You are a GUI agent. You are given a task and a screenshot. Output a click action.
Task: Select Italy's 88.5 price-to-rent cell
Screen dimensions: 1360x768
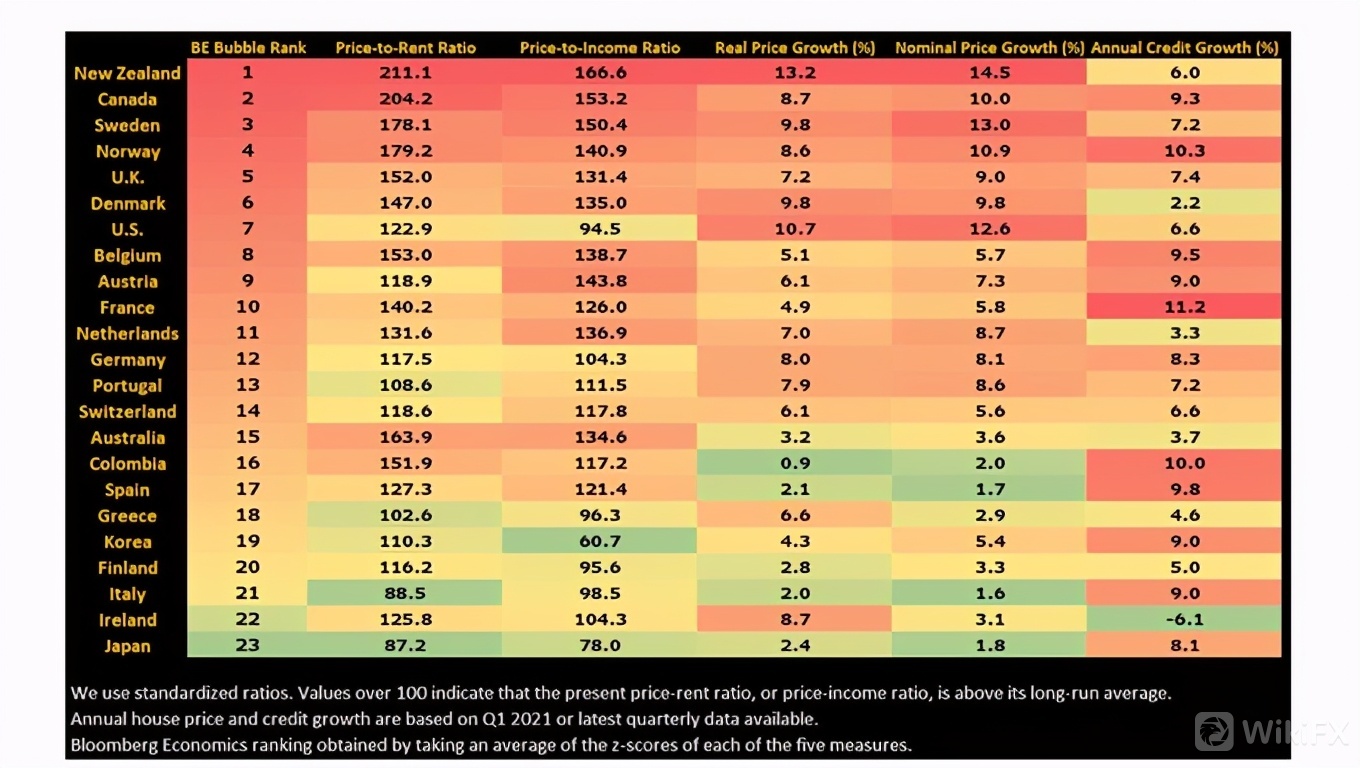pos(405,593)
